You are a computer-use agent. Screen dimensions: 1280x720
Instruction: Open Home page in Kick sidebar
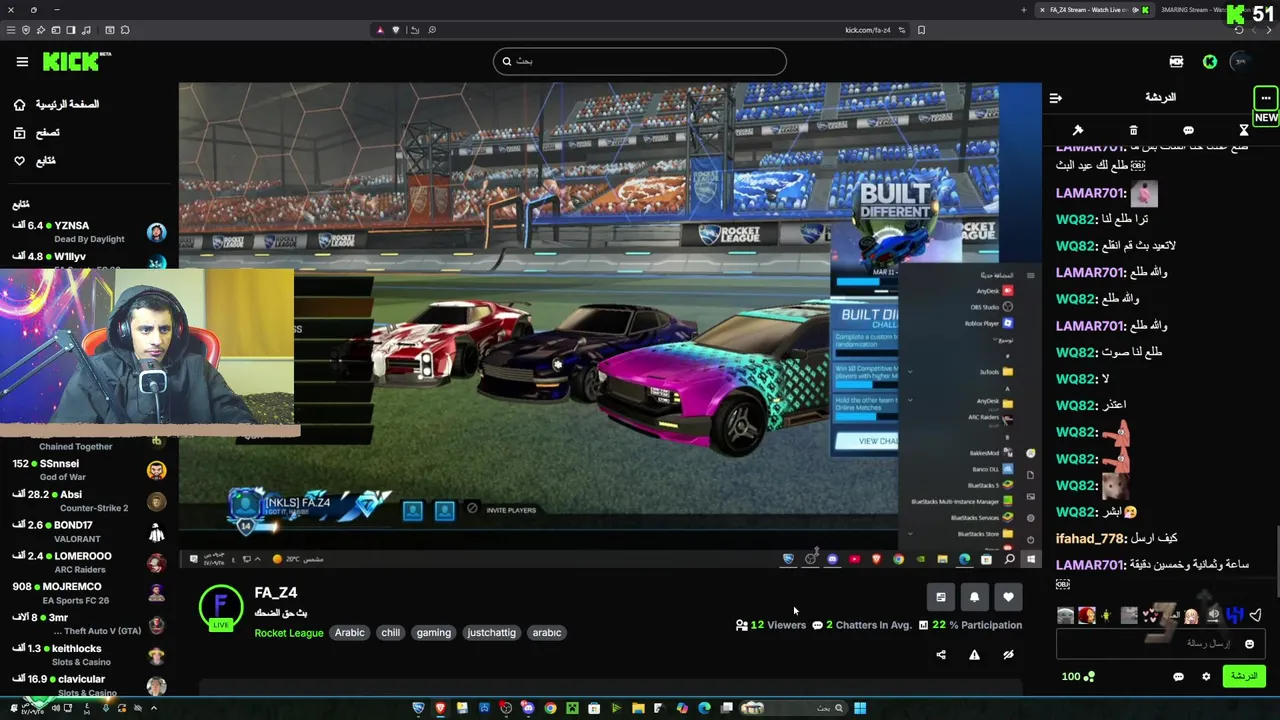56,104
